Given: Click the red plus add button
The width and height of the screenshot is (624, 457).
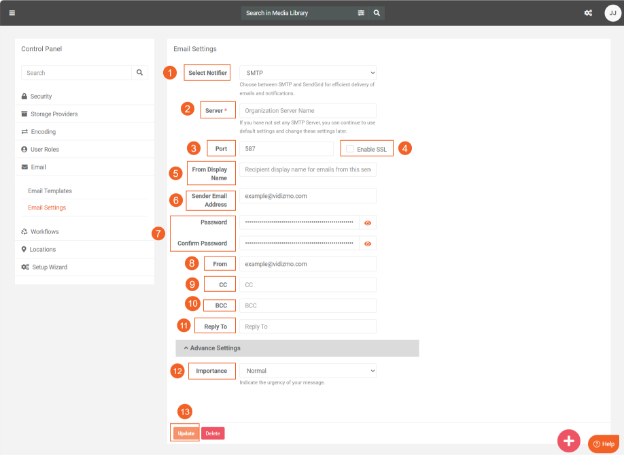Looking at the screenshot, I should point(568,441).
